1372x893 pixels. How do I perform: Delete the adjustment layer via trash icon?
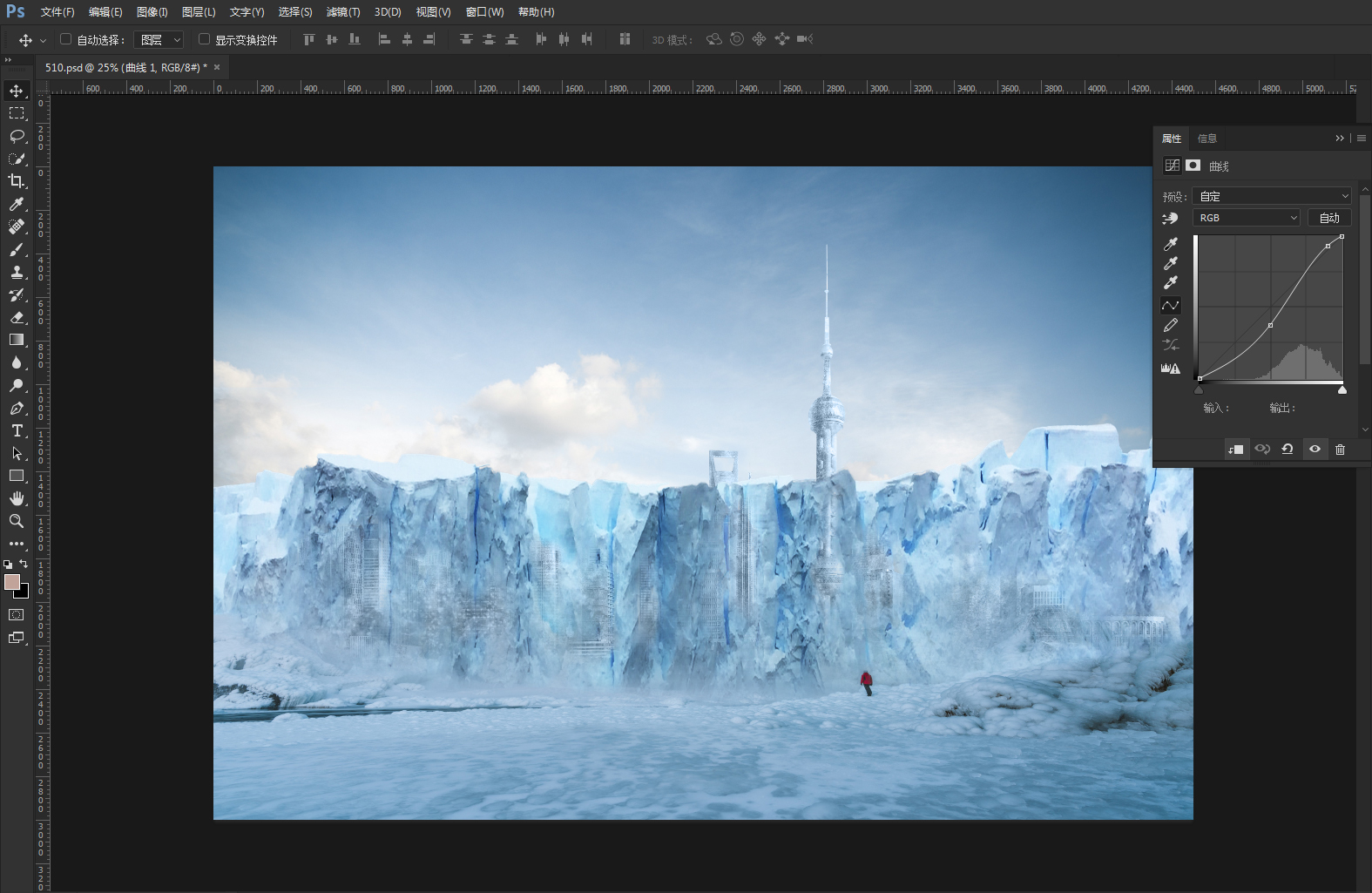click(1340, 450)
